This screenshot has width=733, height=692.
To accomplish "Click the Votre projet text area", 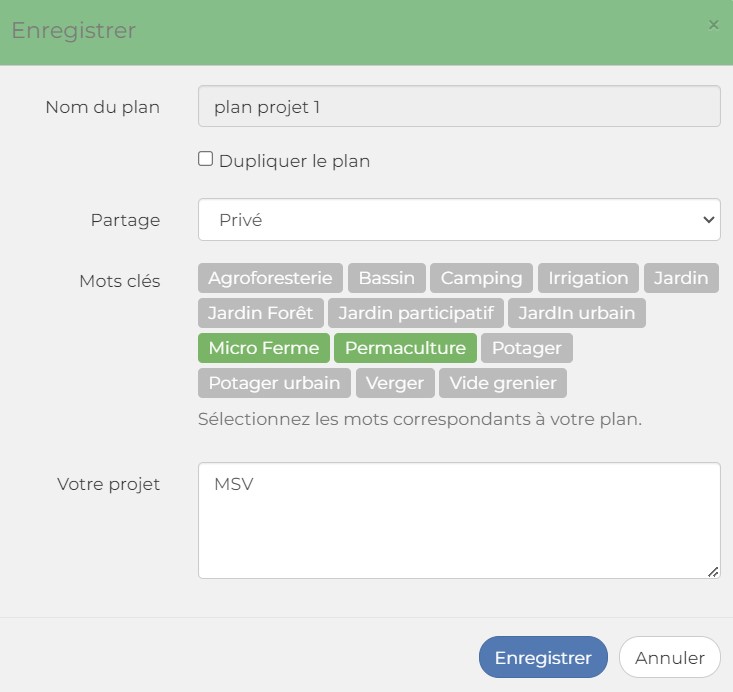I will 459,520.
